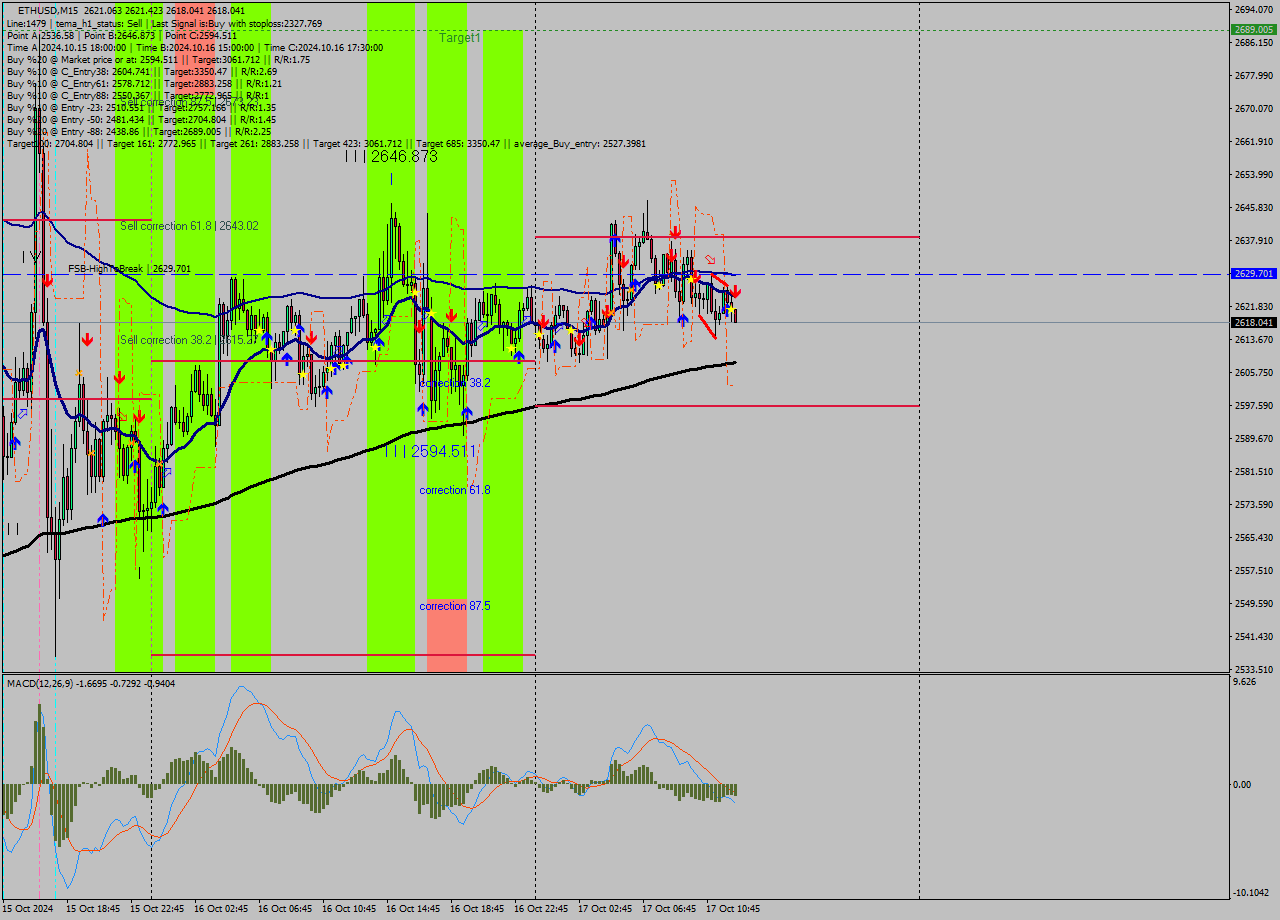Click the 15 Oct 22:45 time label

click(157, 909)
